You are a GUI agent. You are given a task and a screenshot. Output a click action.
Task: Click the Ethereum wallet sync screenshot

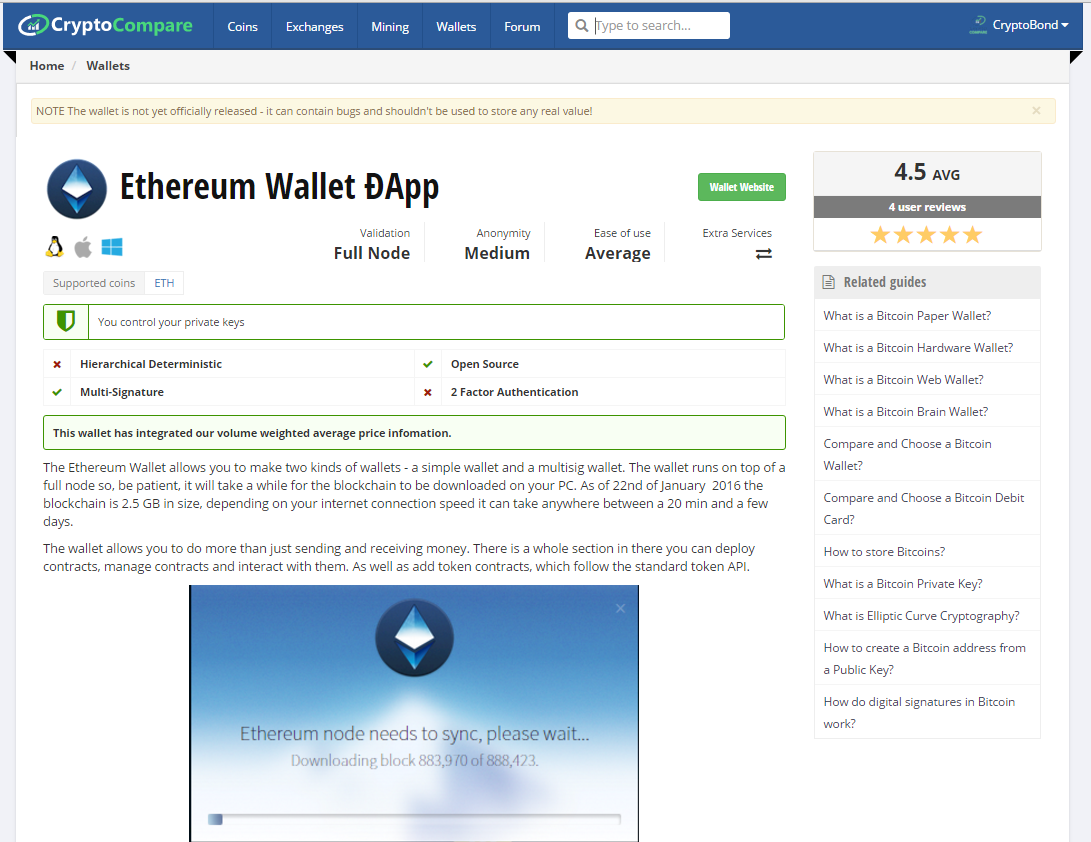coord(414,713)
